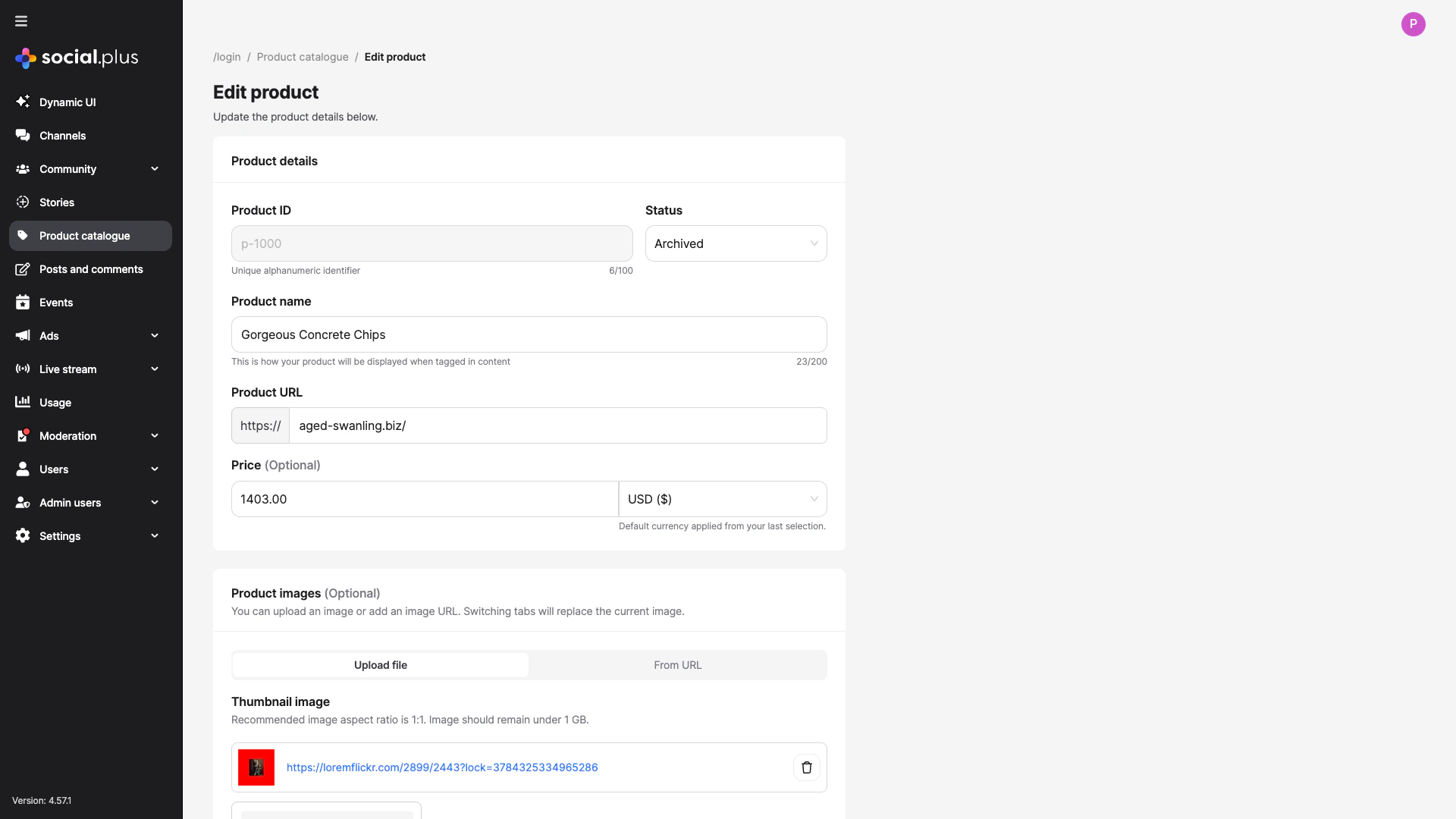Select the Events calendar icon

[x=23, y=302]
